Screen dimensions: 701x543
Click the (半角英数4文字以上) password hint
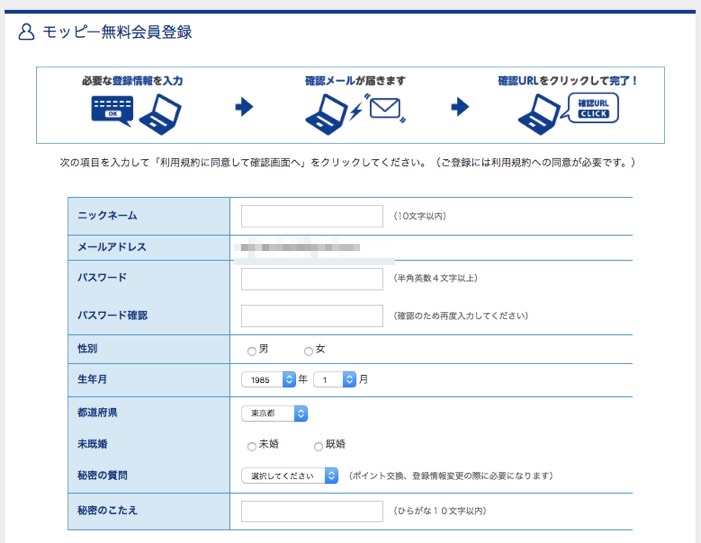point(435,278)
